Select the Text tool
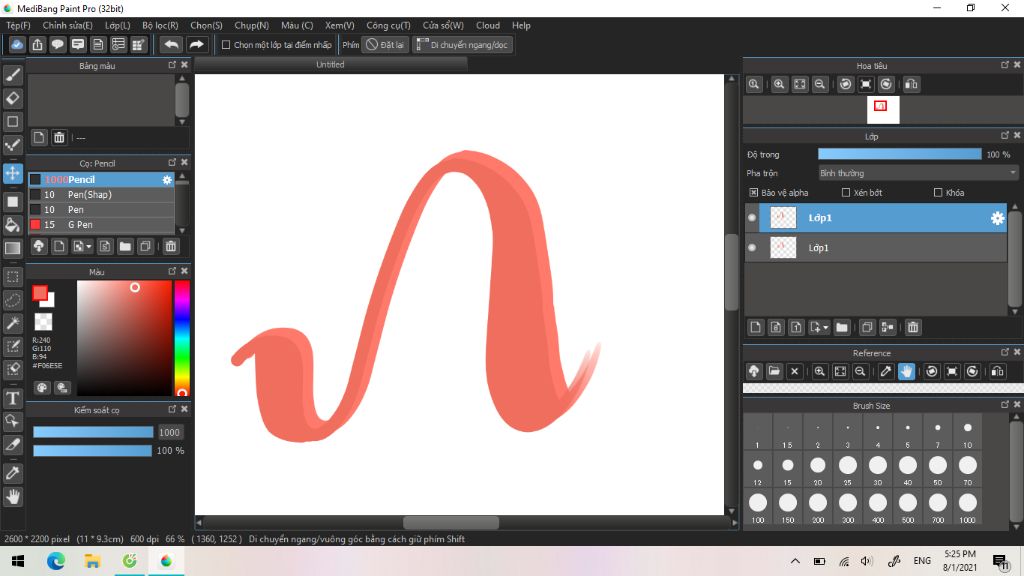1024x576 pixels. click(12, 398)
